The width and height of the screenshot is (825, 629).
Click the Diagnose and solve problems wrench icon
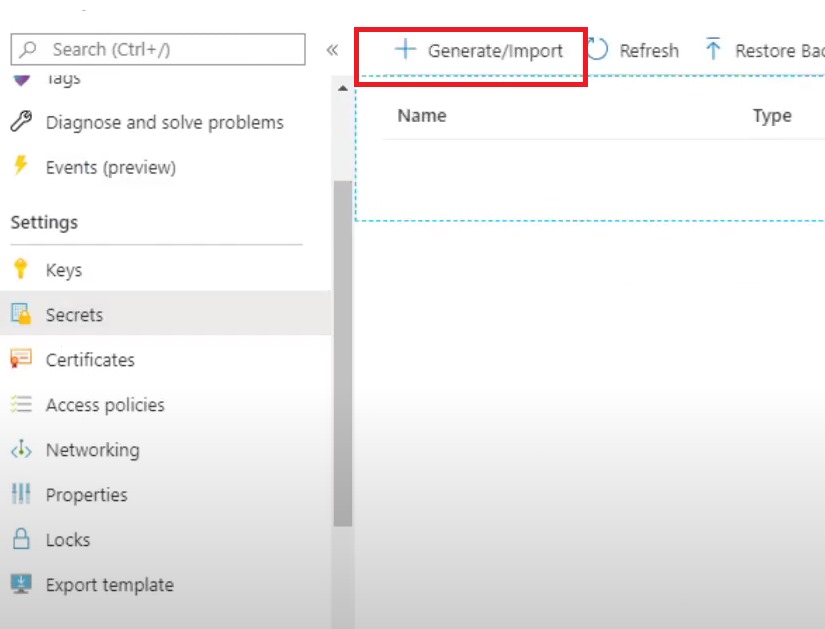click(x=22, y=122)
